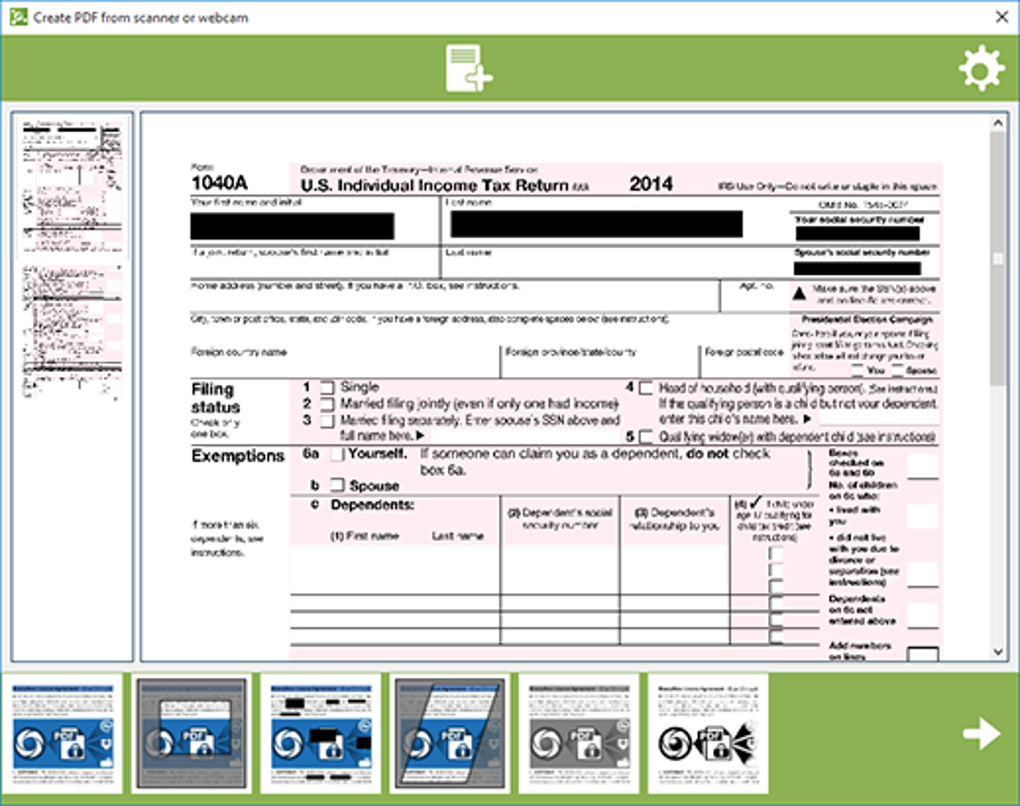Viewport: 1020px width, 806px height.
Task: Choose the original color filter thumbnail
Action: coord(62,734)
